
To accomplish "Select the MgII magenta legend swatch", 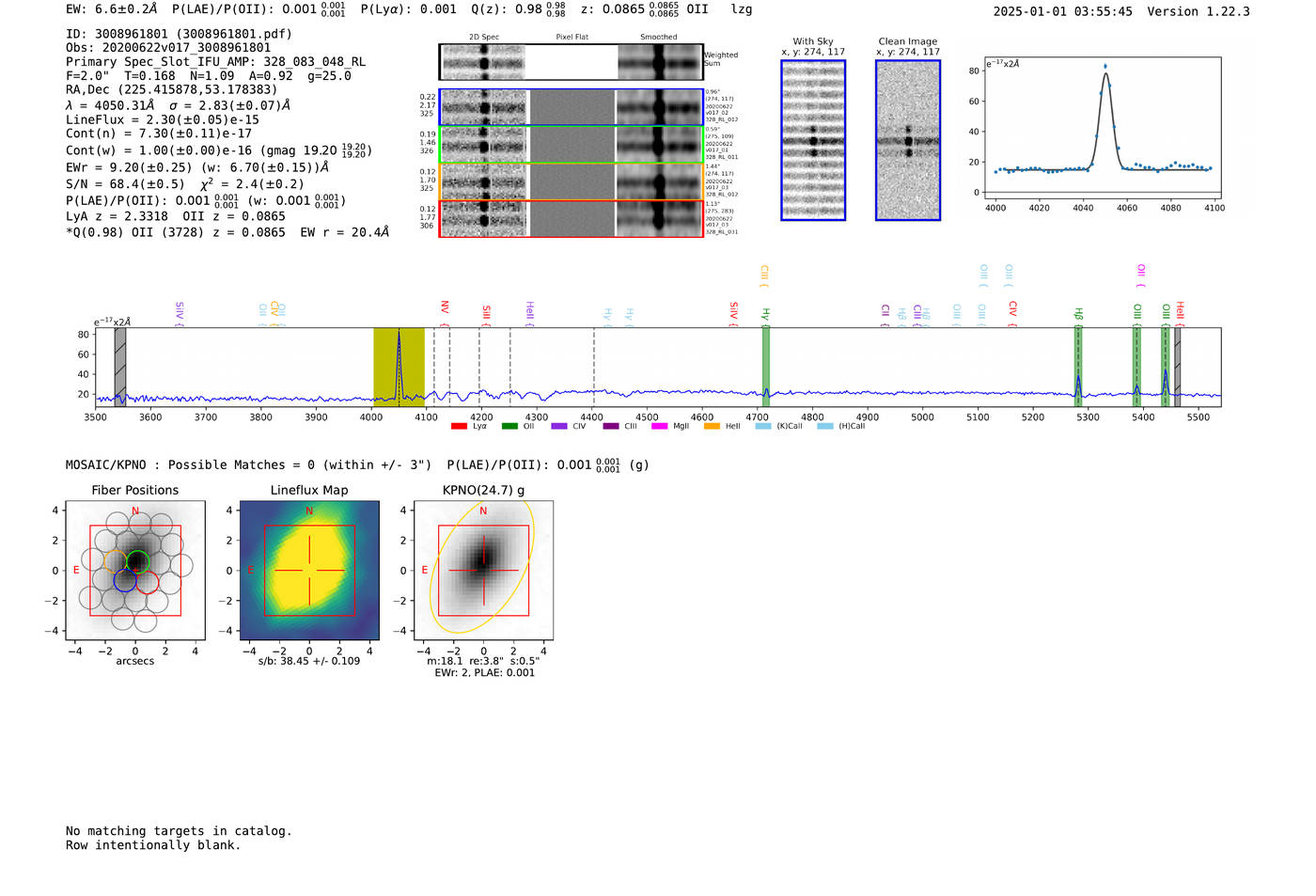I will click(660, 427).
